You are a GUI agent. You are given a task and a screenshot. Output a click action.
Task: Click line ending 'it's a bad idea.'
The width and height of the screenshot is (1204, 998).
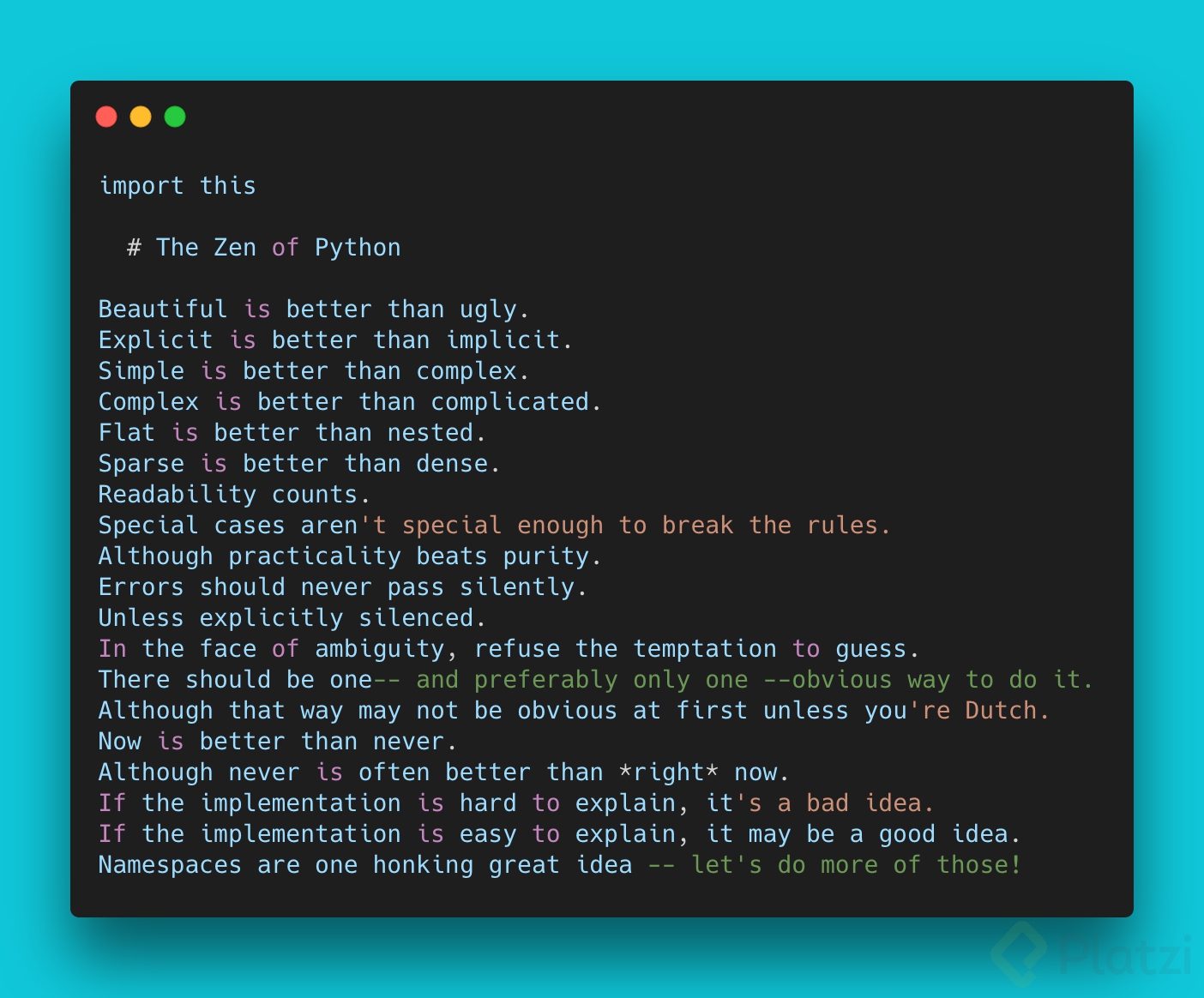(x=516, y=803)
